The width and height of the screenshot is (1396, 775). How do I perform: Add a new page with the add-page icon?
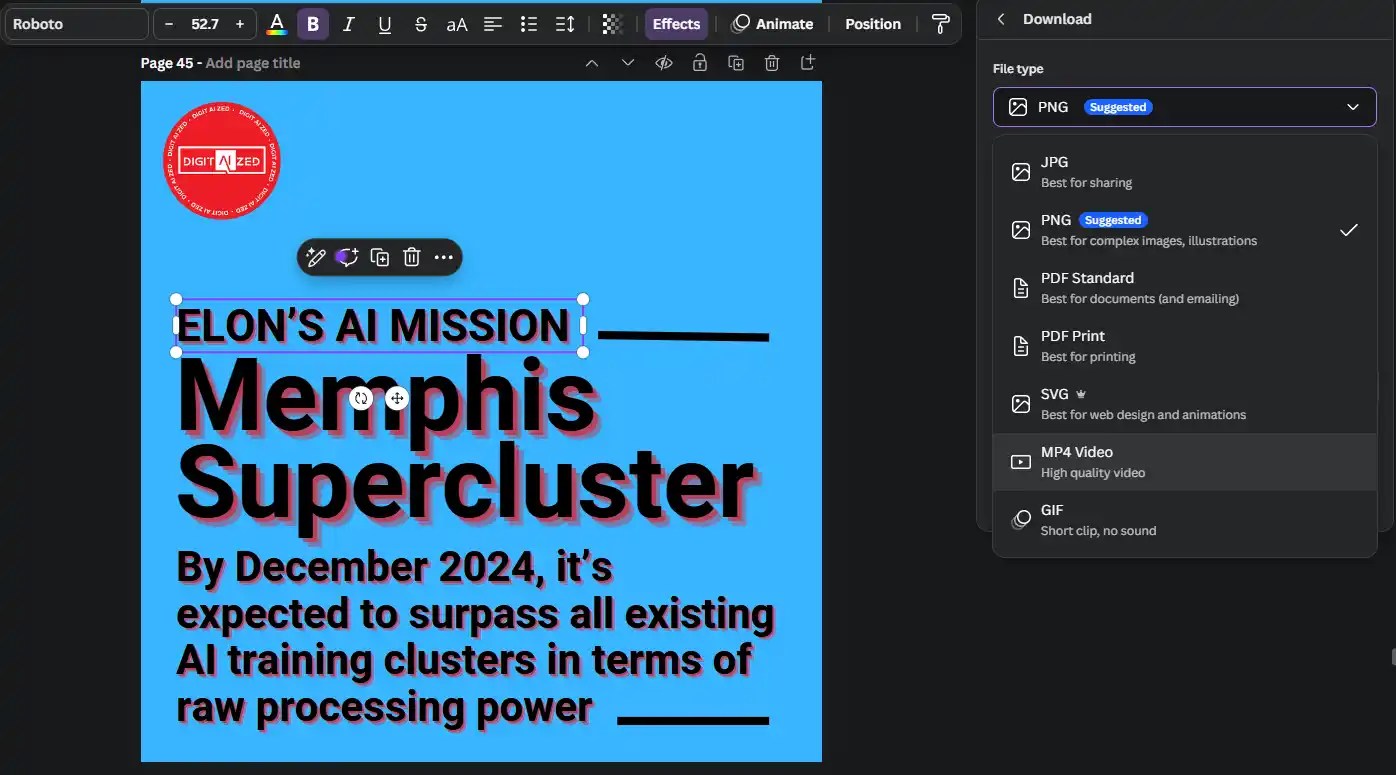(807, 62)
